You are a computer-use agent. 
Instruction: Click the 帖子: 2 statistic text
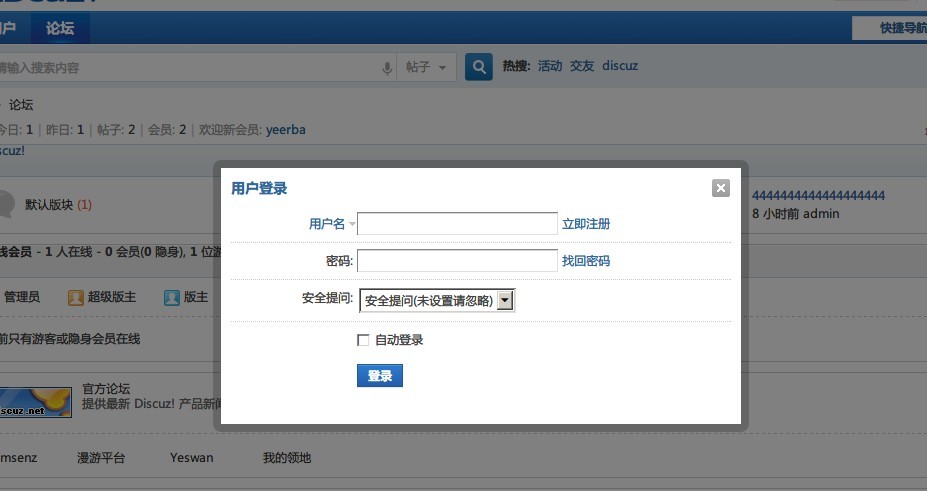click(116, 129)
